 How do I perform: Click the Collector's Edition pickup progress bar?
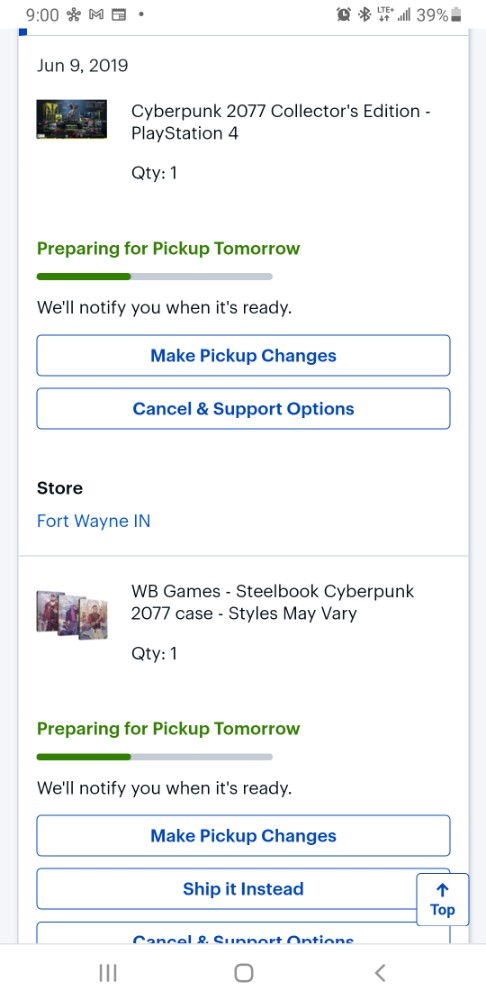(x=154, y=277)
